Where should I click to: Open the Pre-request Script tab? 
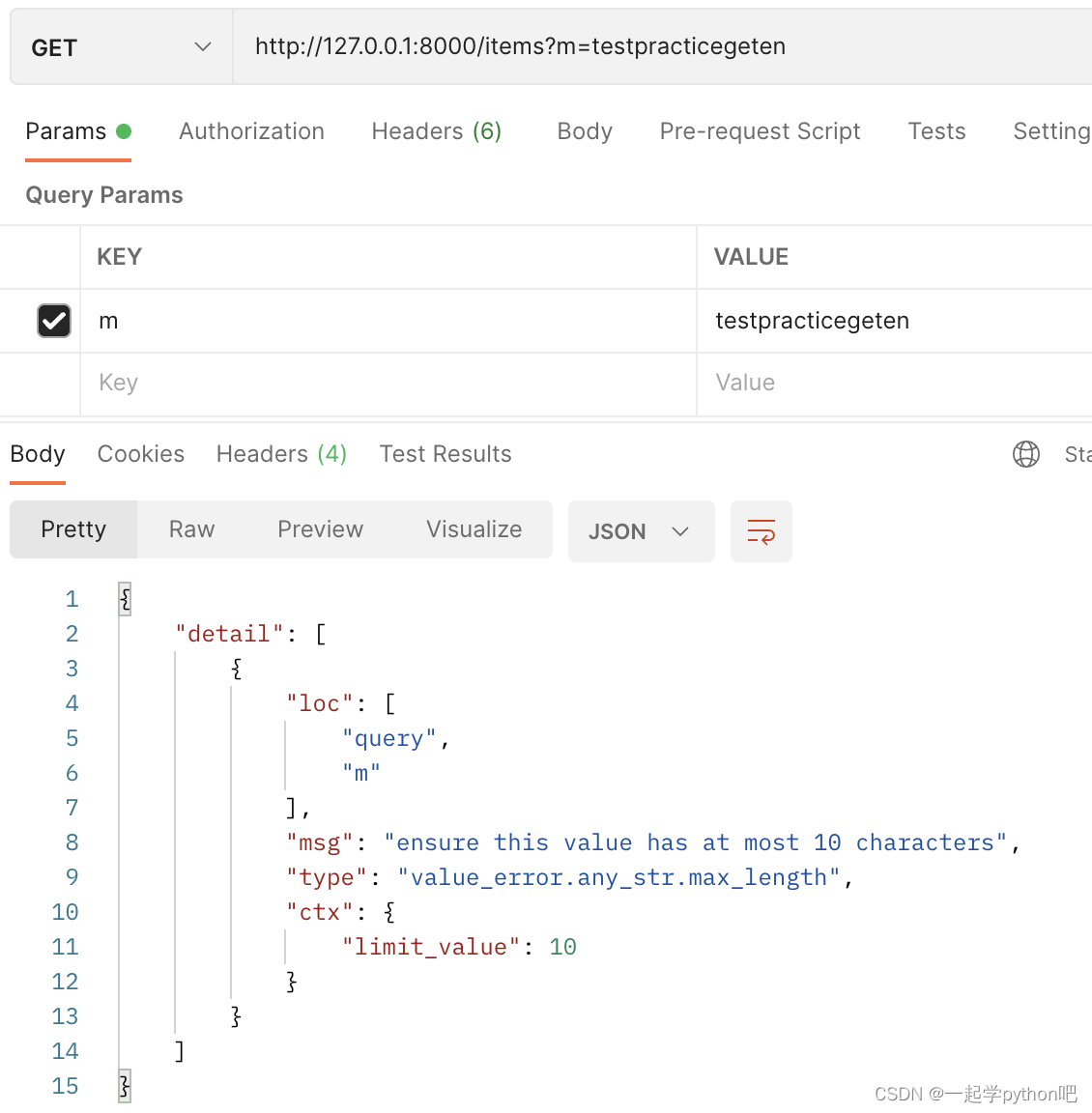(760, 131)
